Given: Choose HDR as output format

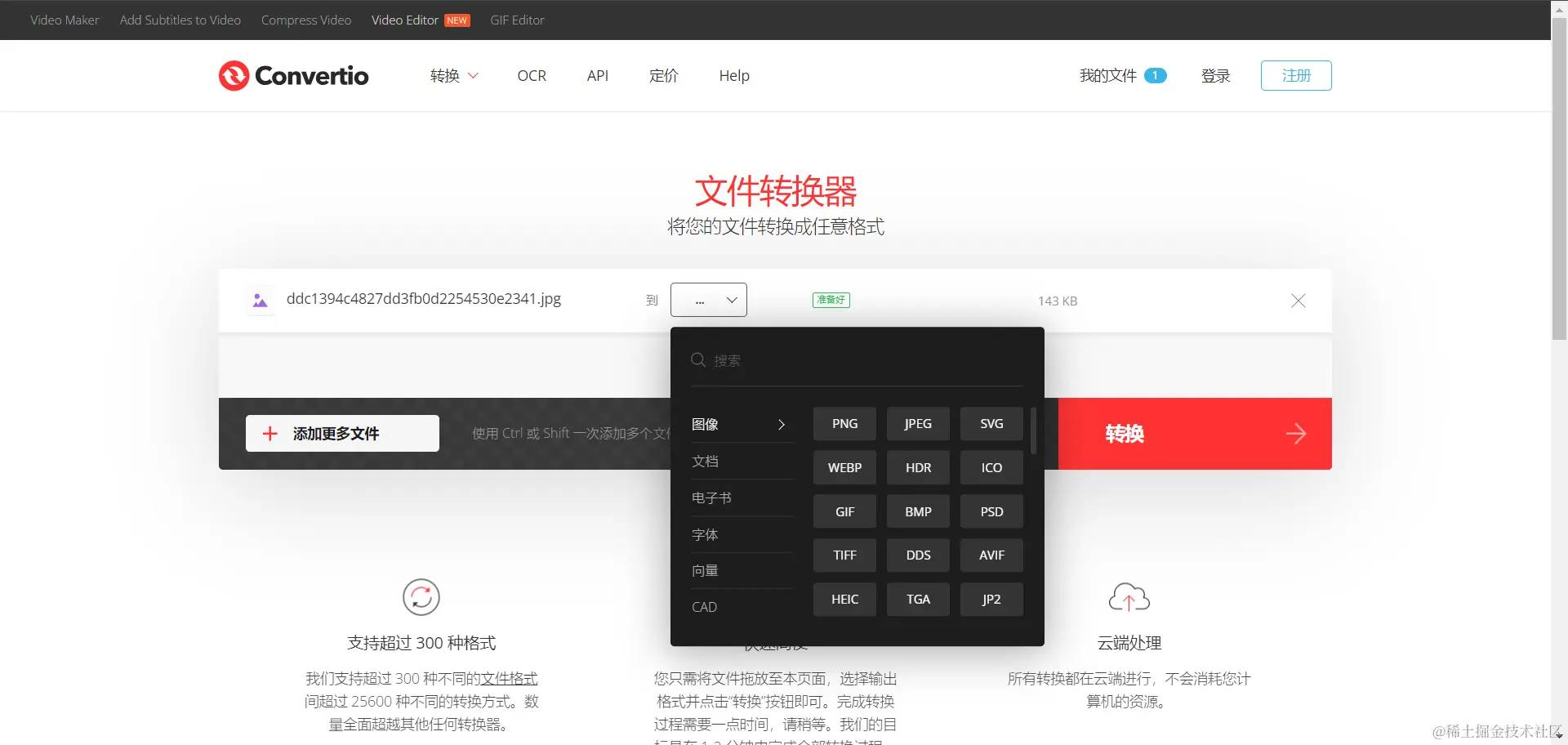Looking at the screenshot, I should pos(918,467).
